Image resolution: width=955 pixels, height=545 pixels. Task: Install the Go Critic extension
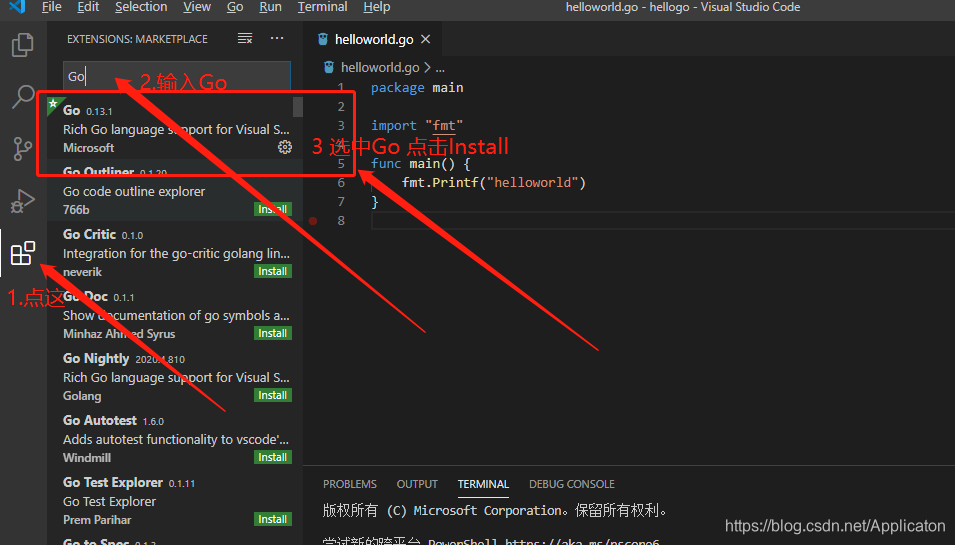click(x=272, y=271)
